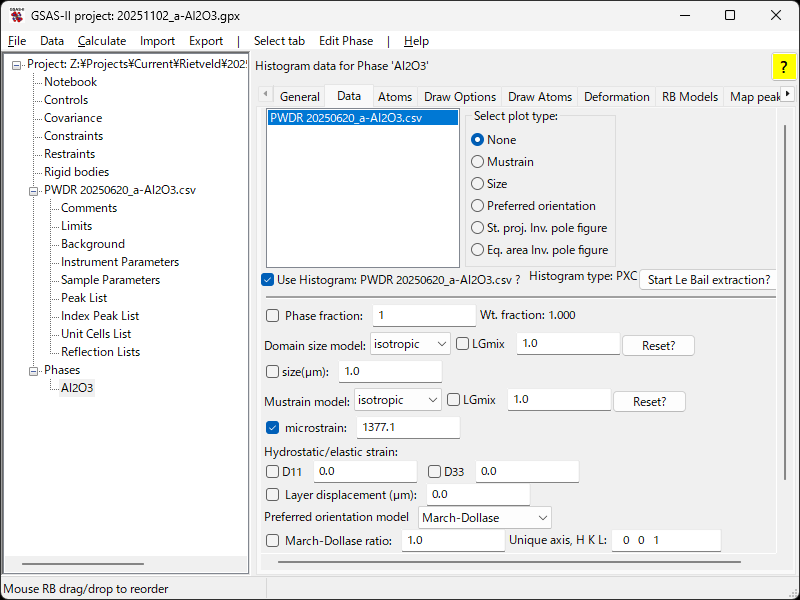Screen dimensions: 800x600
Task: Toggle the Use Histogram checkbox
Action: coord(267,280)
